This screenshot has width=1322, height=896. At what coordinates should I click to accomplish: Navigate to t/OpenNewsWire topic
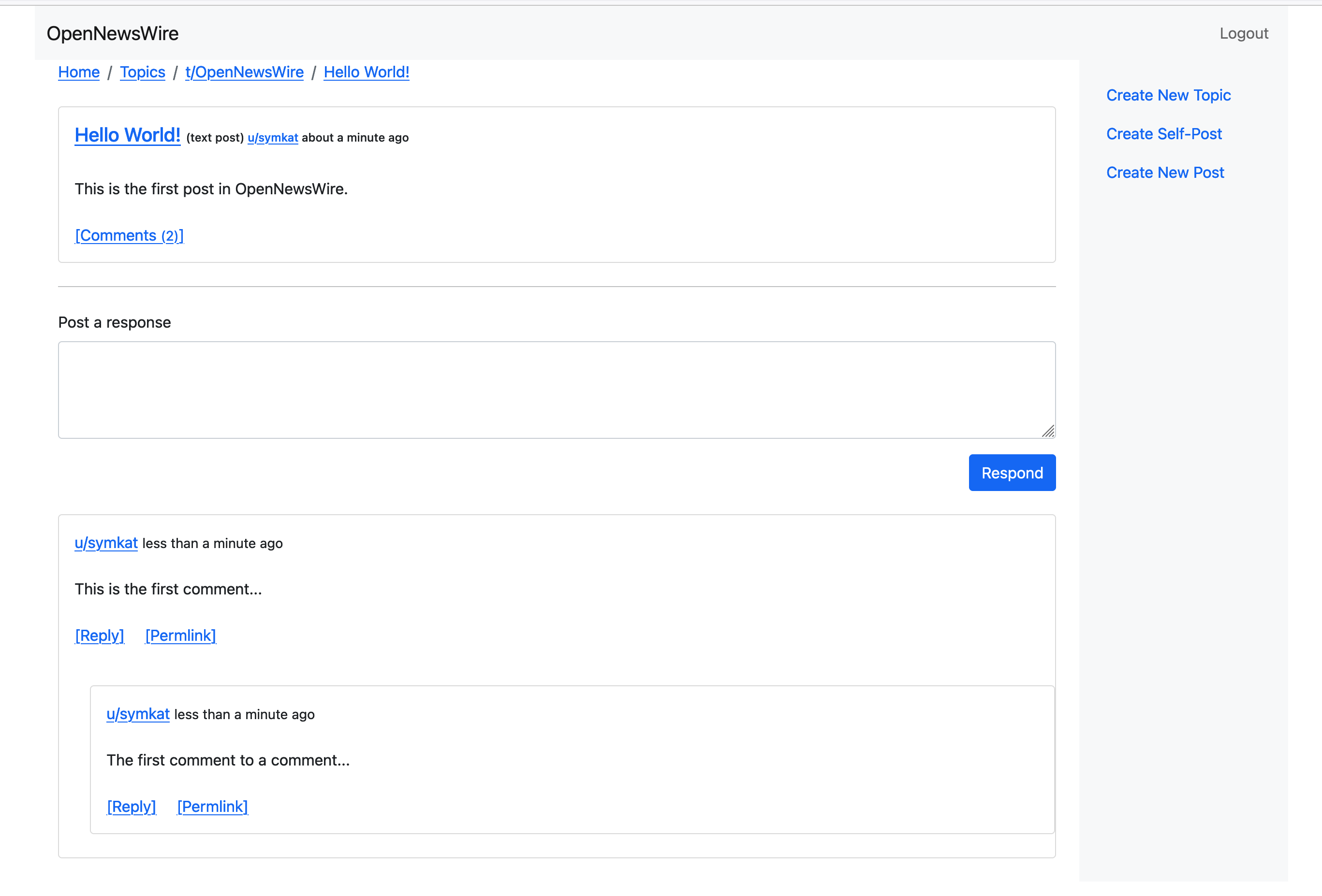point(245,72)
